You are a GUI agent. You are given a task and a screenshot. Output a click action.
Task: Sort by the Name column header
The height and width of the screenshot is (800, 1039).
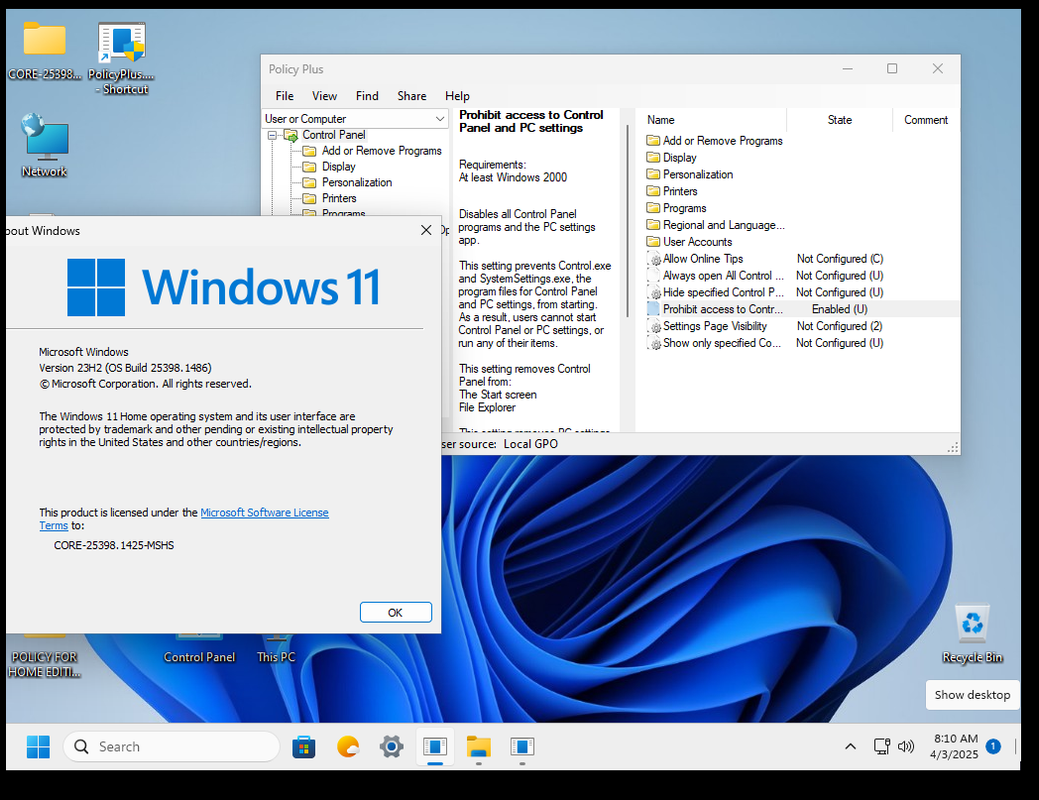712,120
